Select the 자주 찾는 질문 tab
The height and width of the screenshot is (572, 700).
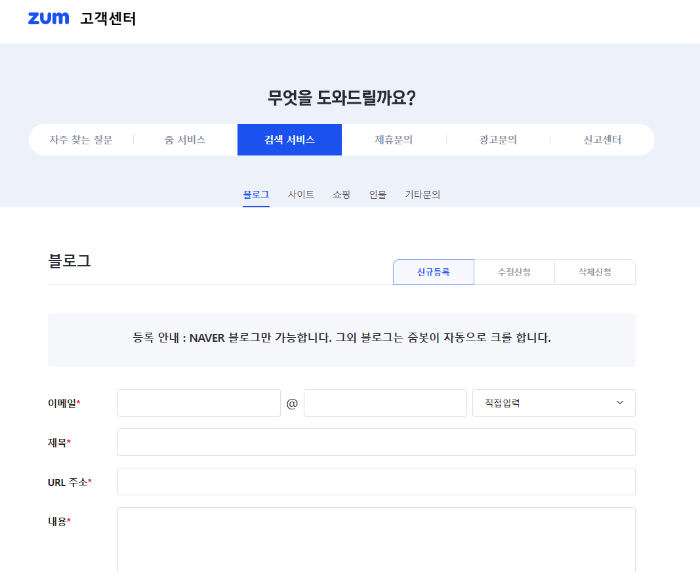point(81,140)
